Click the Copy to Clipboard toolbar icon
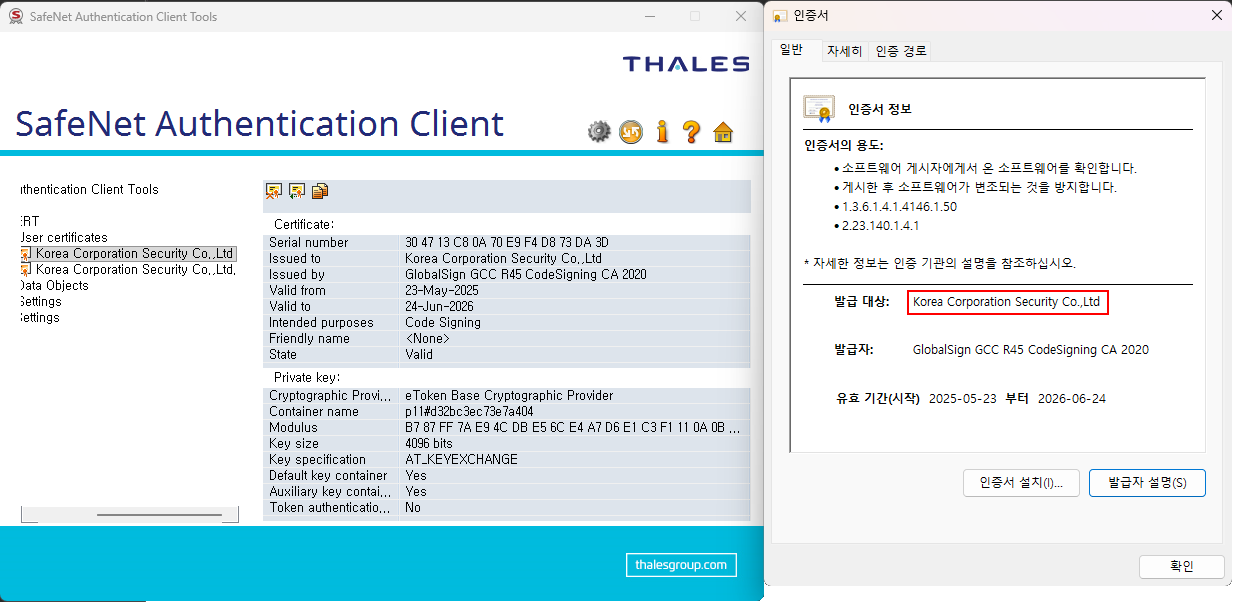The width and height of the screenshot is (1237, 602). point(320,191)
